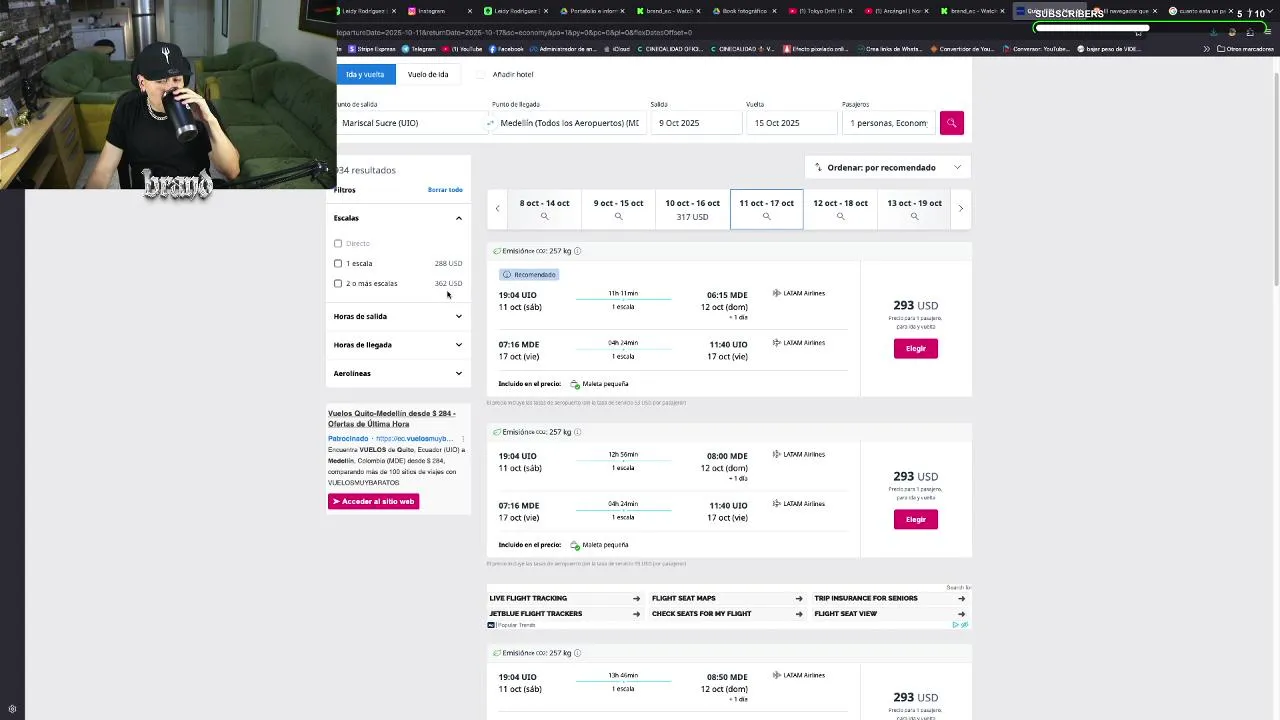Click the Borrar todo filters link

pyautogui.click(x=445, y=190)
